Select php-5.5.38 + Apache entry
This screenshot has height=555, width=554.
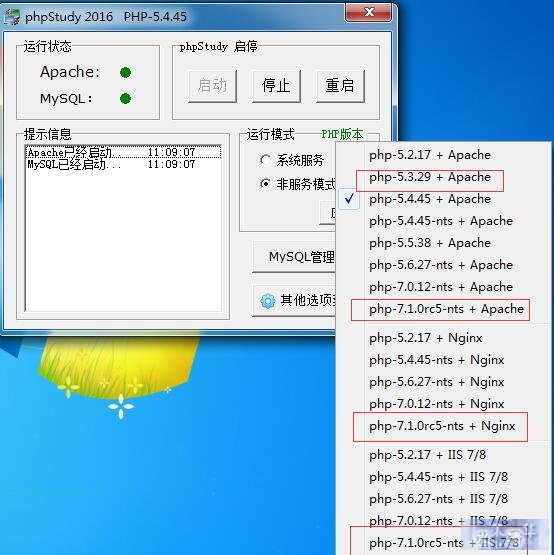(x=430, y=243)
